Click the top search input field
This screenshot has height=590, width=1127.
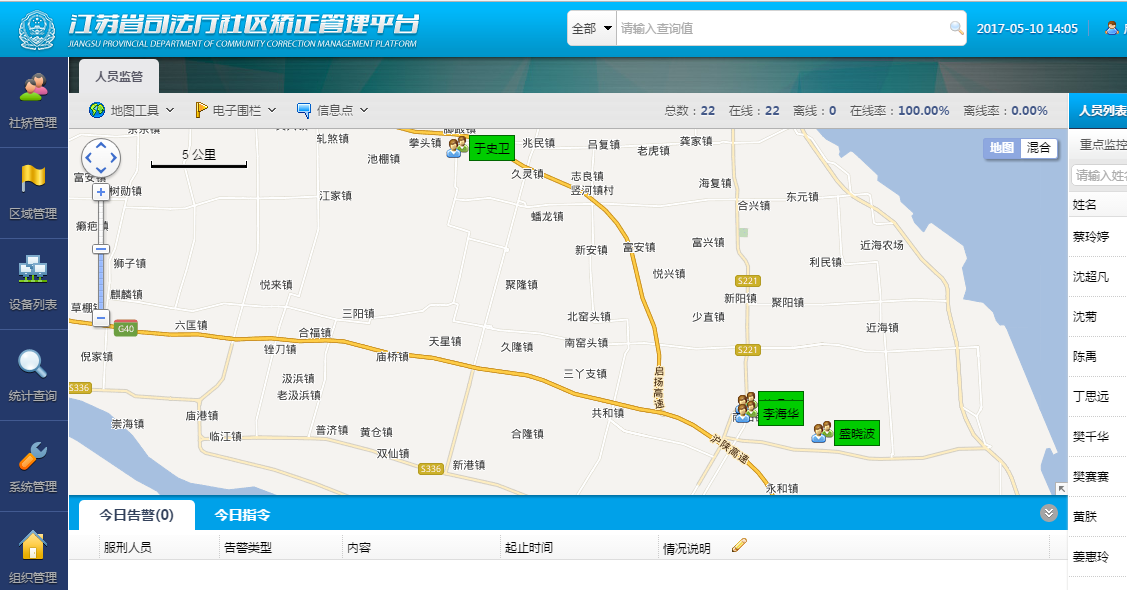tap(782, 29)
